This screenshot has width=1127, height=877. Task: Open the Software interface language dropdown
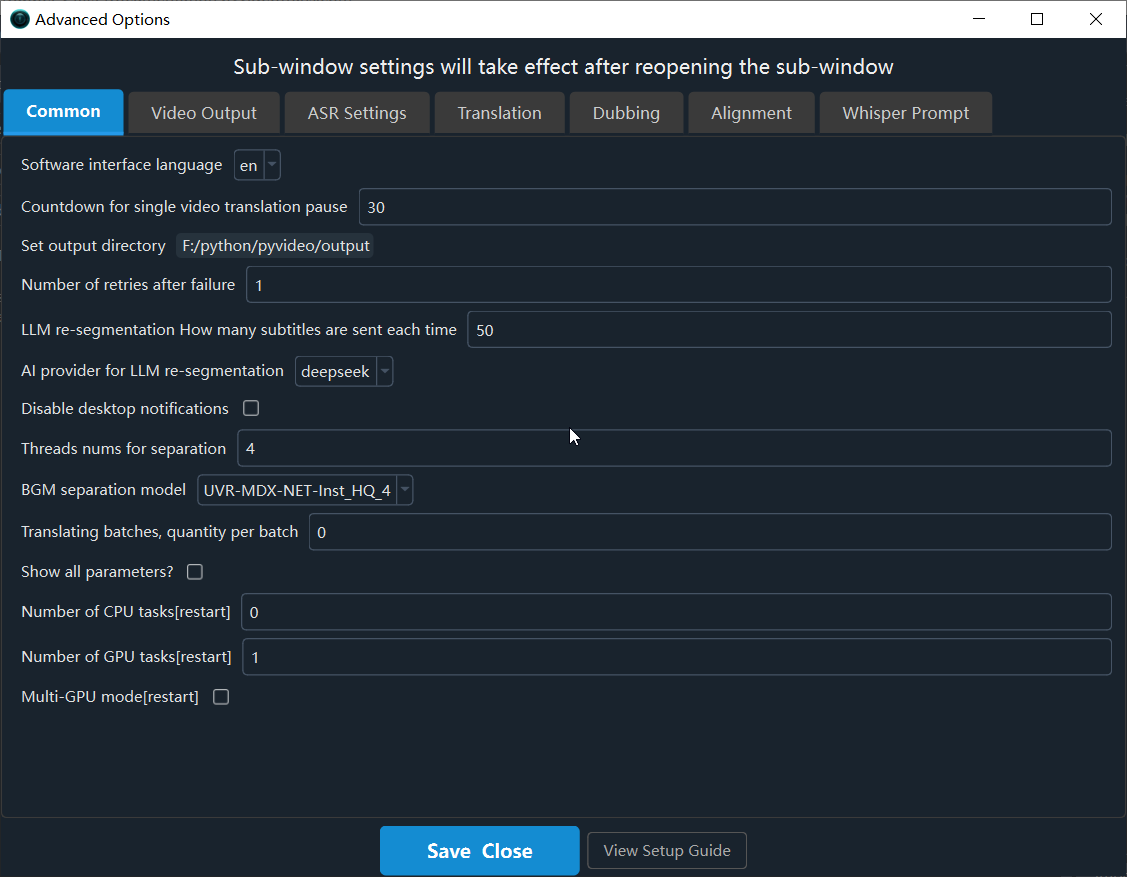[257, 165]
